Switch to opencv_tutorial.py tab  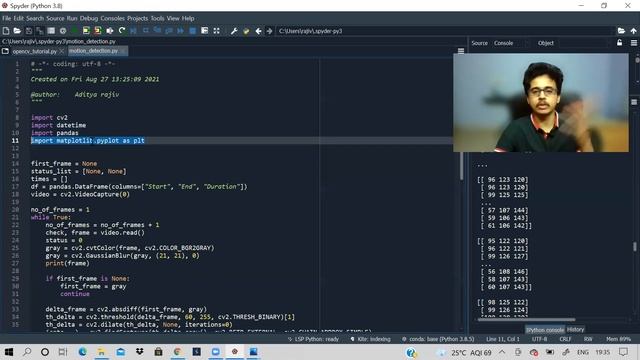tap(35, 51)
